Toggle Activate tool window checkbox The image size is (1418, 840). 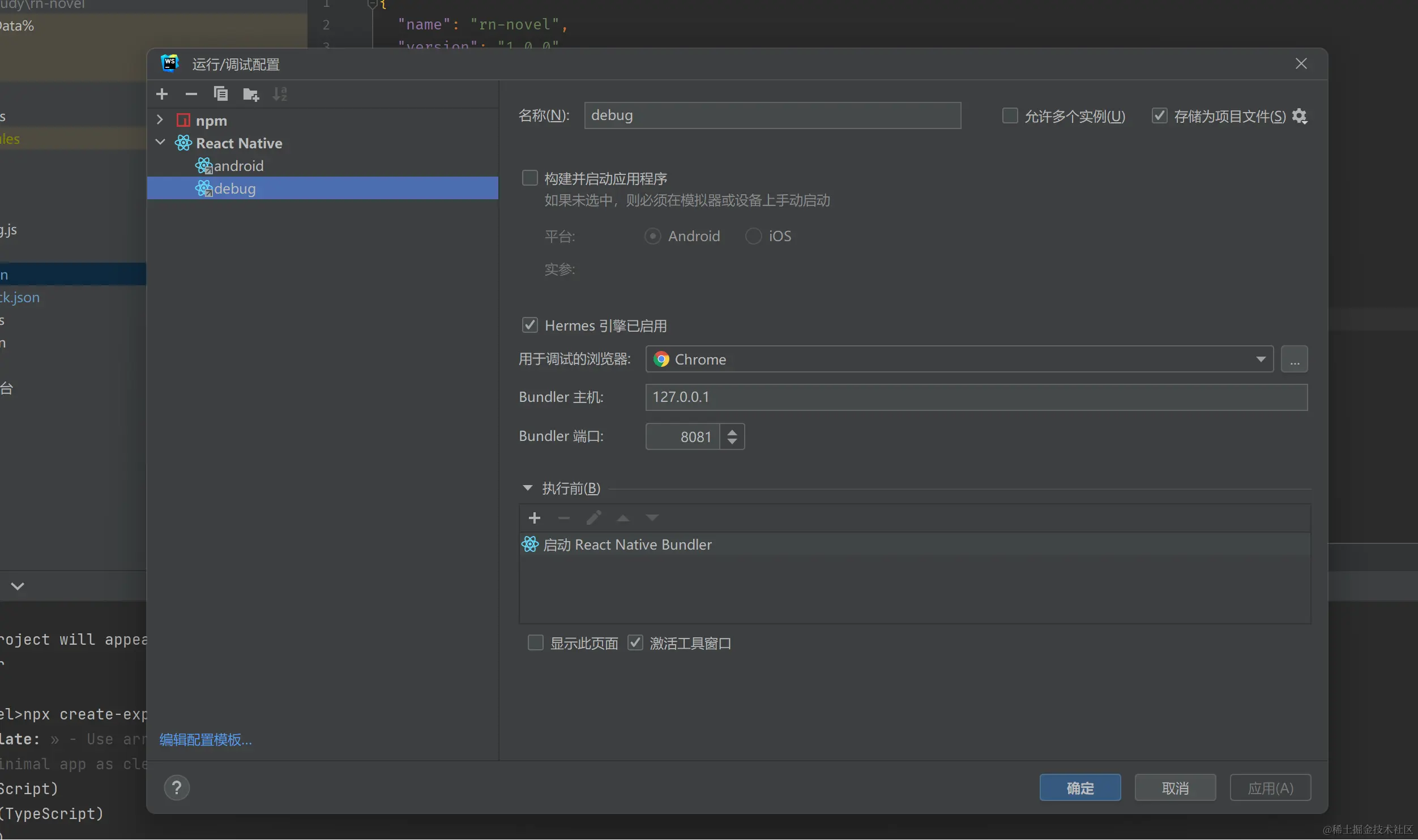point(635,642)
